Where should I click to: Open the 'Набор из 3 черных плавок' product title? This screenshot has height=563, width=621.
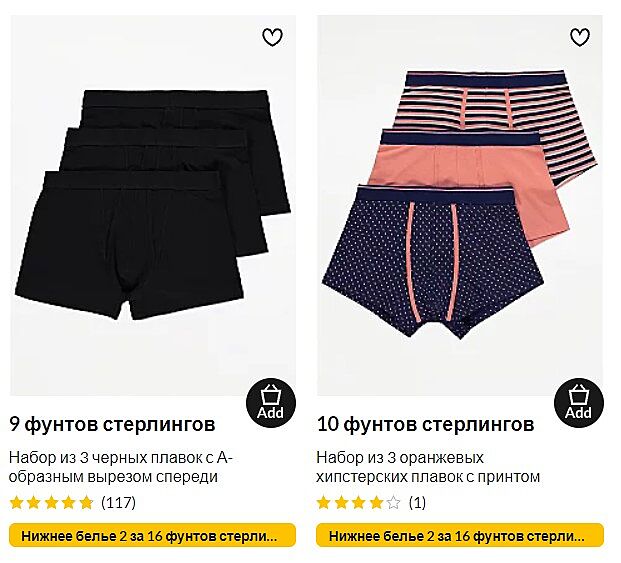(121, 467)
